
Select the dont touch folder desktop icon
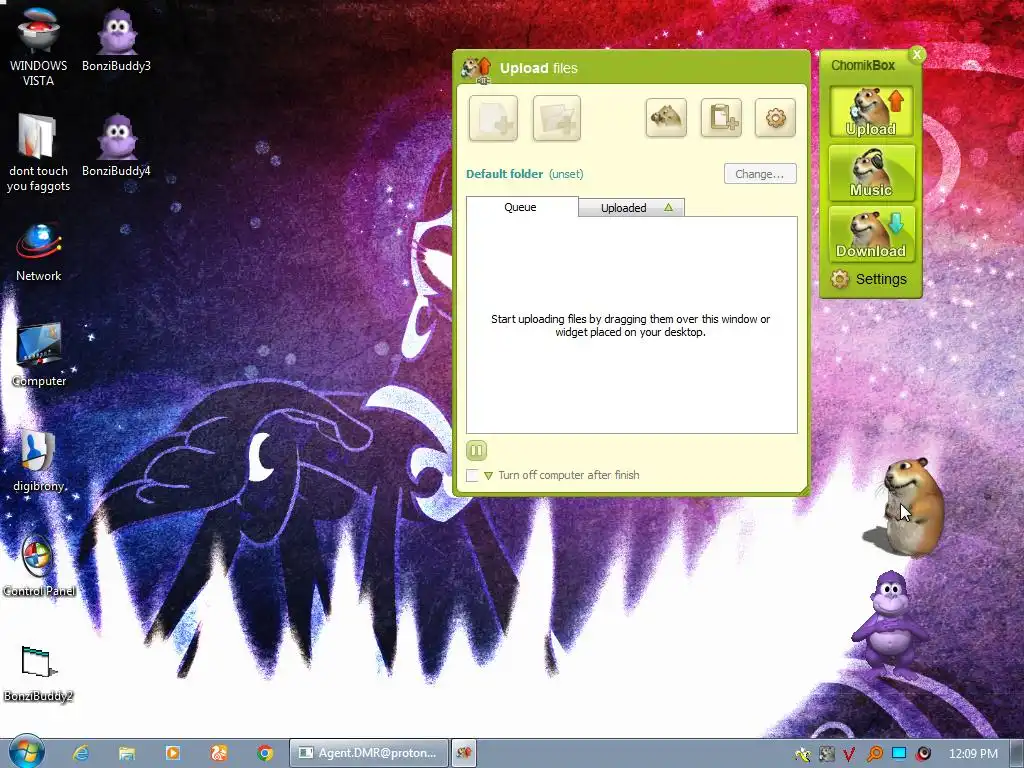coord(38,153)
